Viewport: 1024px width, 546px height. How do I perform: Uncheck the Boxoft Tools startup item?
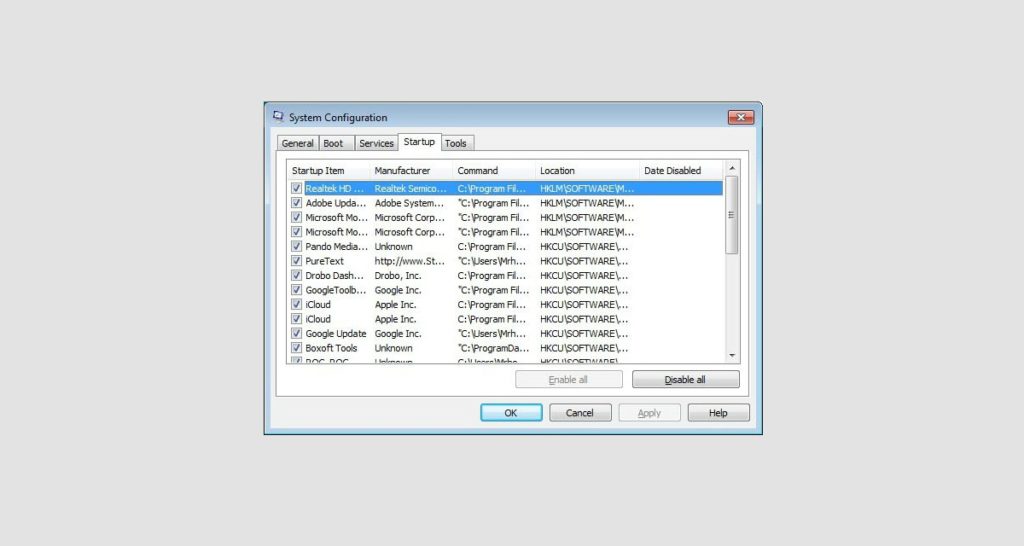[x=296, y=348]
